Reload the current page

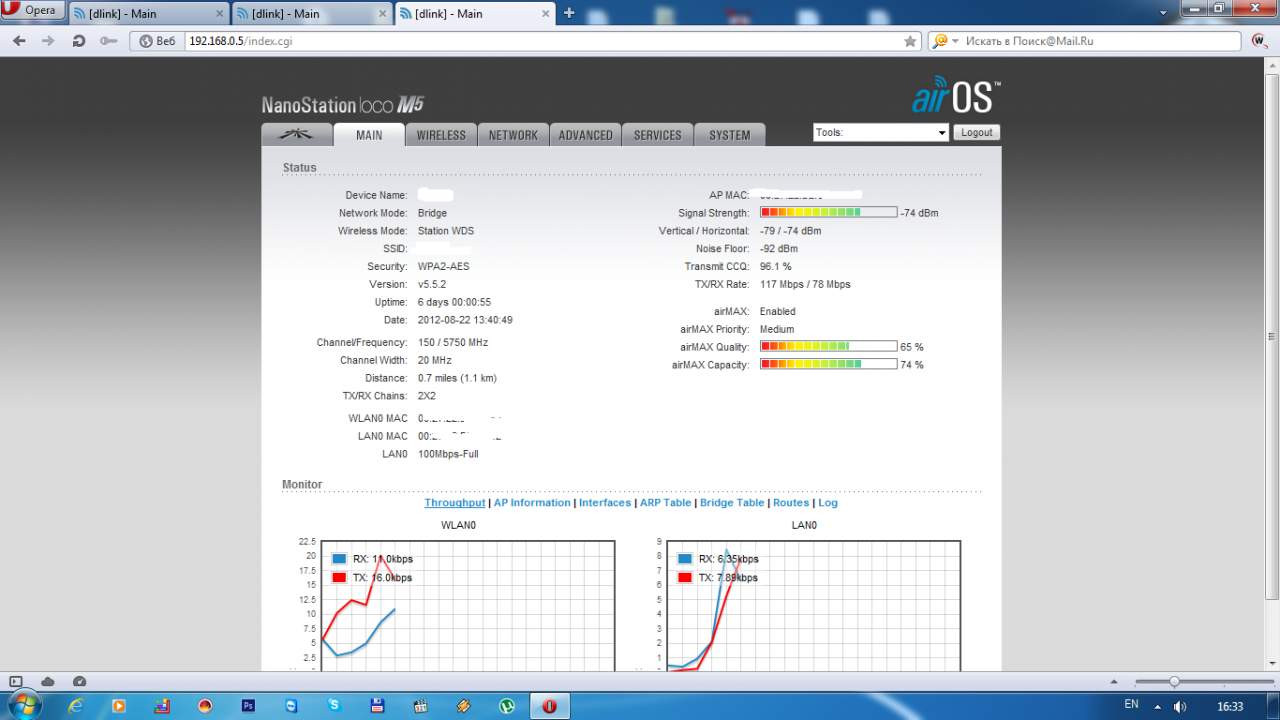point(79,41)
